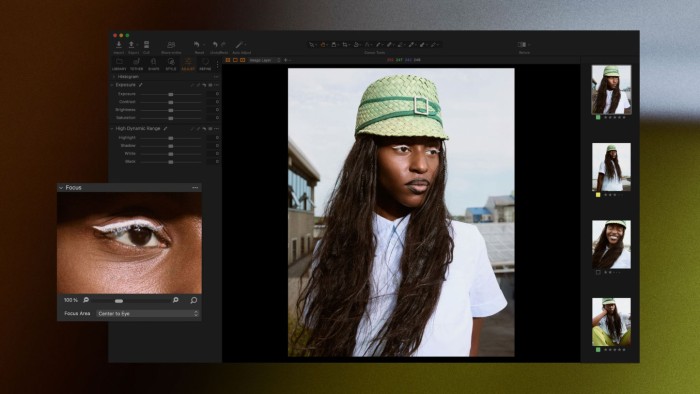
Task: Click the Highlight slider handle
Action: click(x=171, y=138)
